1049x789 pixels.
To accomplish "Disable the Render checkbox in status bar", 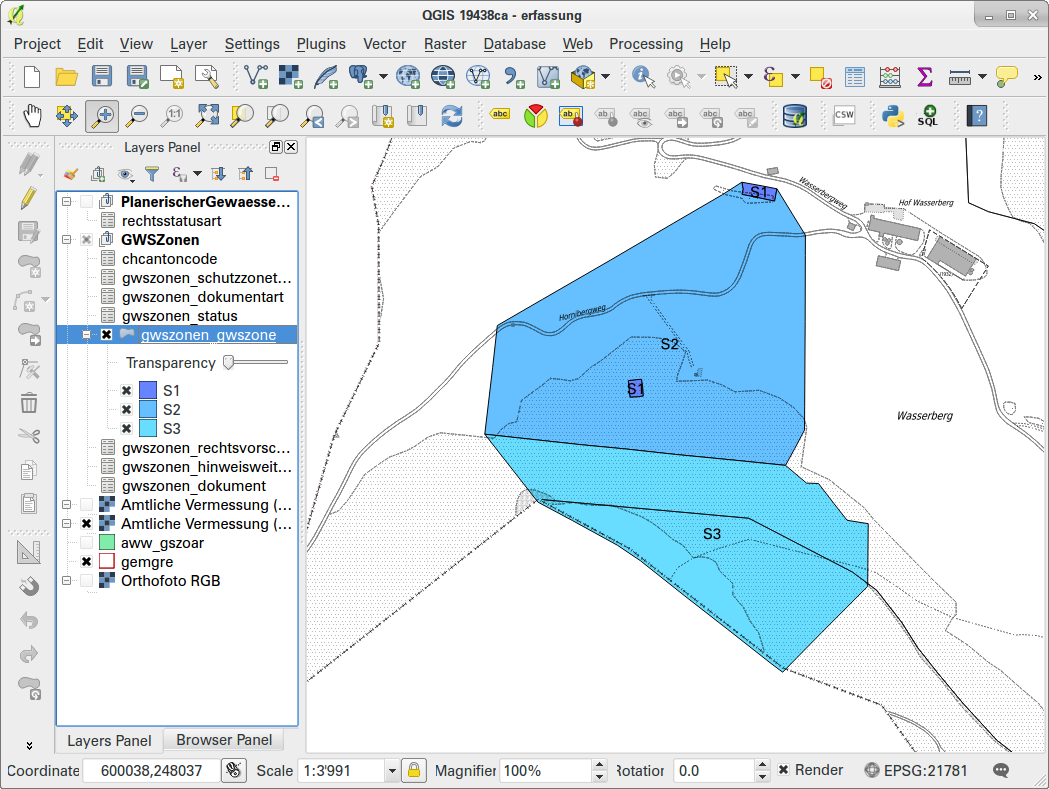I will [783, 770].
